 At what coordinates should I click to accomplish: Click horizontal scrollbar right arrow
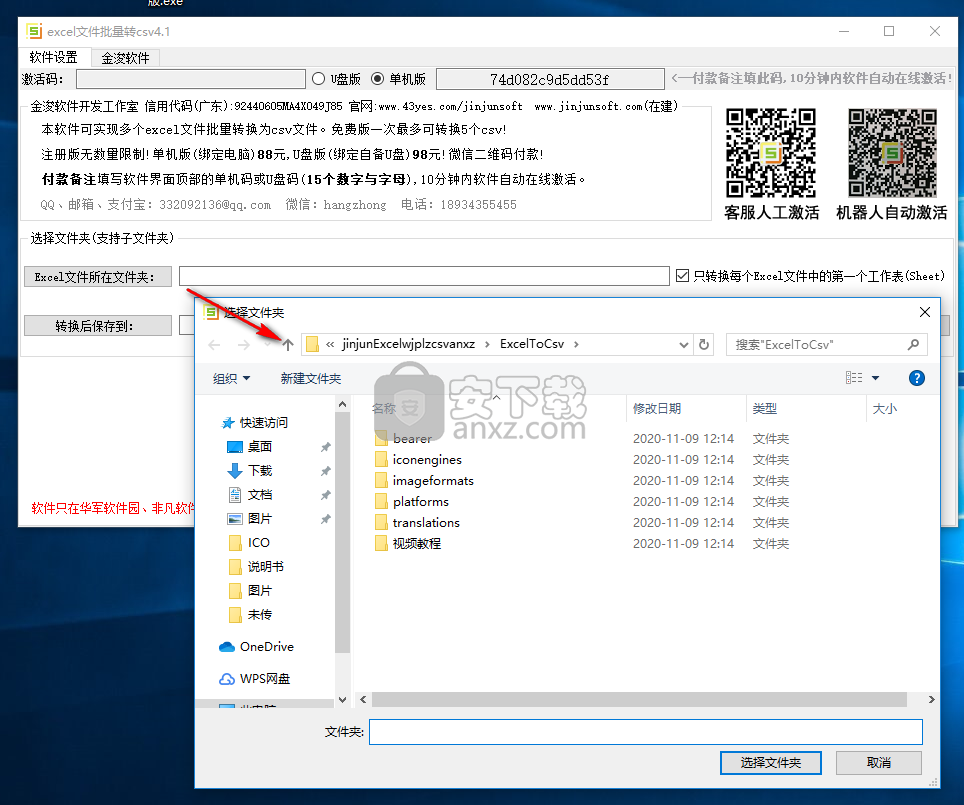[931, 699]
